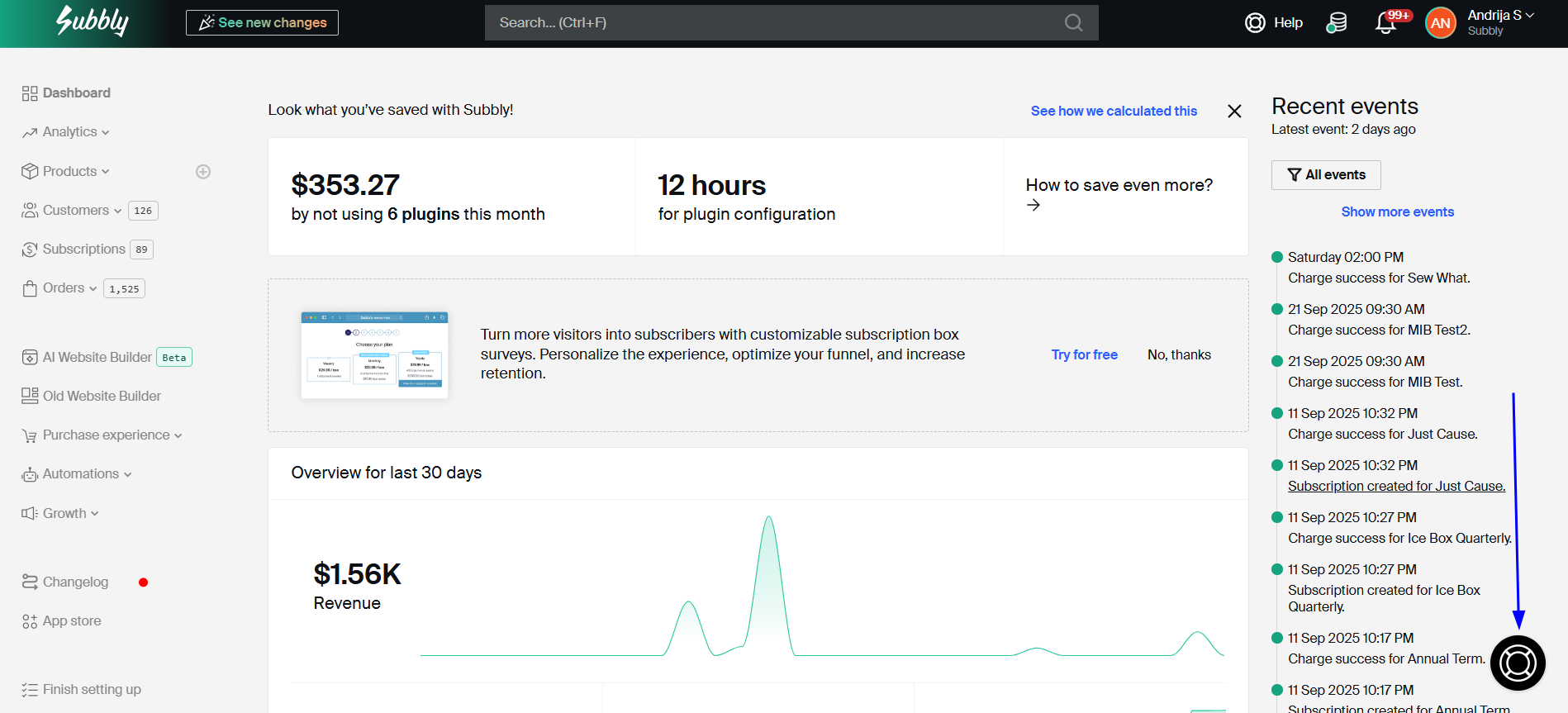Open notifications bell

click(1386, 23)
